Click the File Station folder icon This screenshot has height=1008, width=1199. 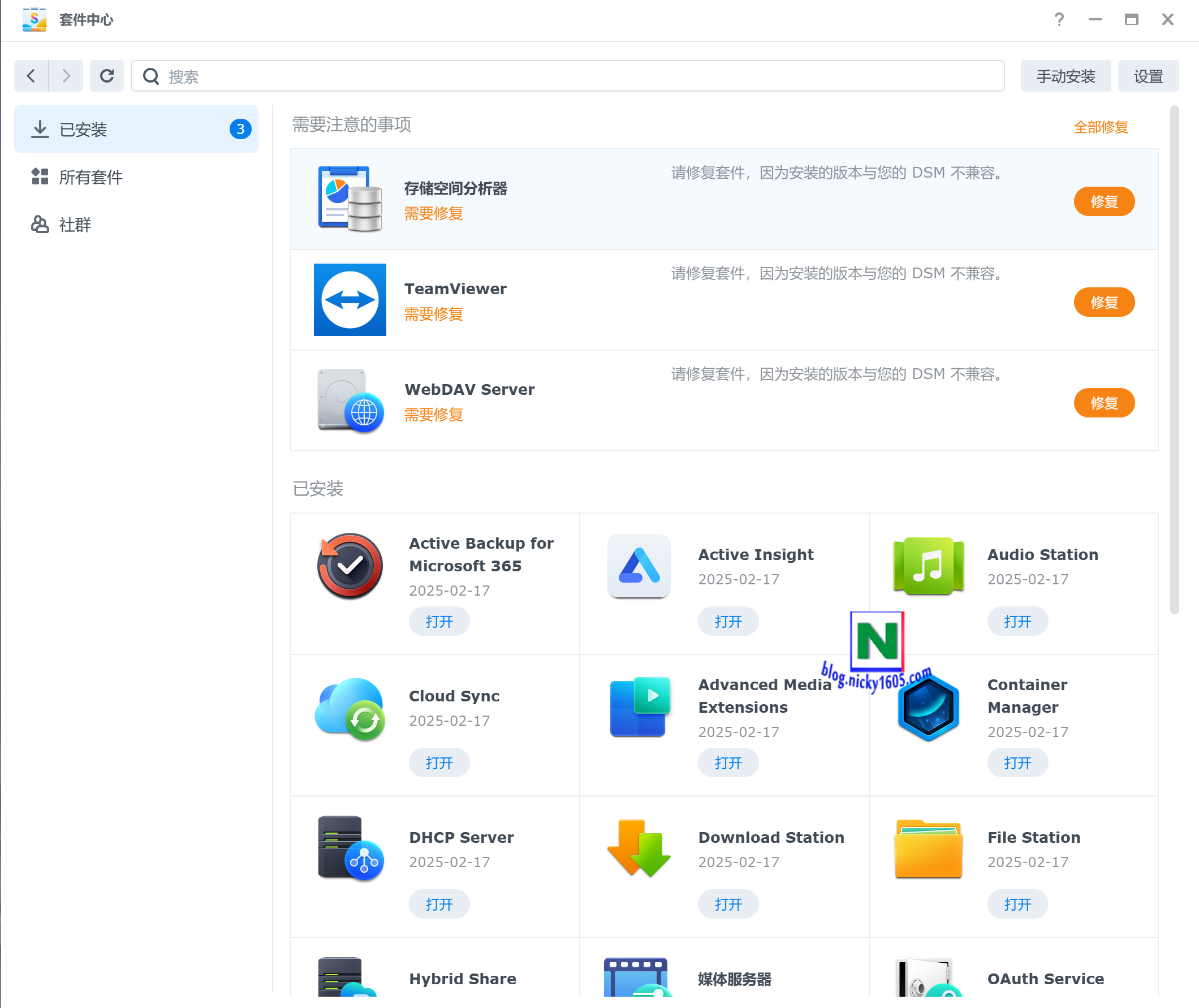(928, 848)
